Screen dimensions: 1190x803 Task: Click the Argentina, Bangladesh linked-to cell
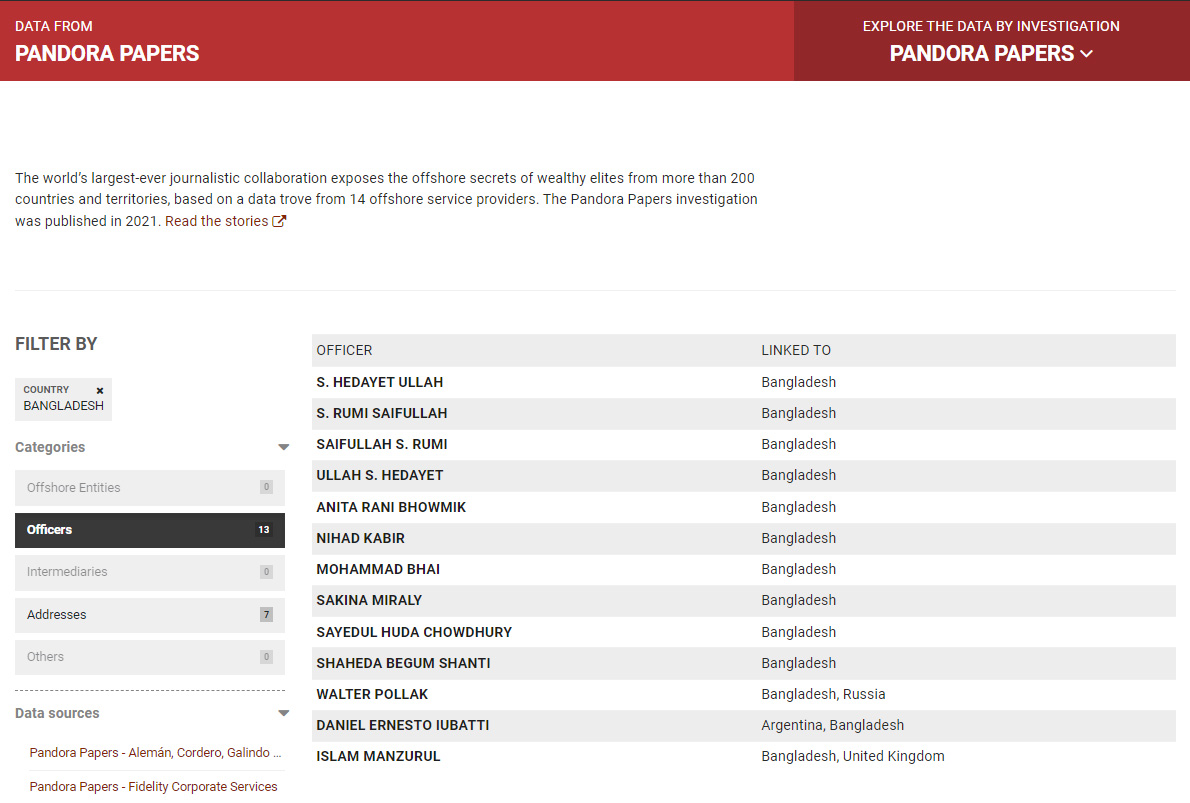tap(833, 725)
